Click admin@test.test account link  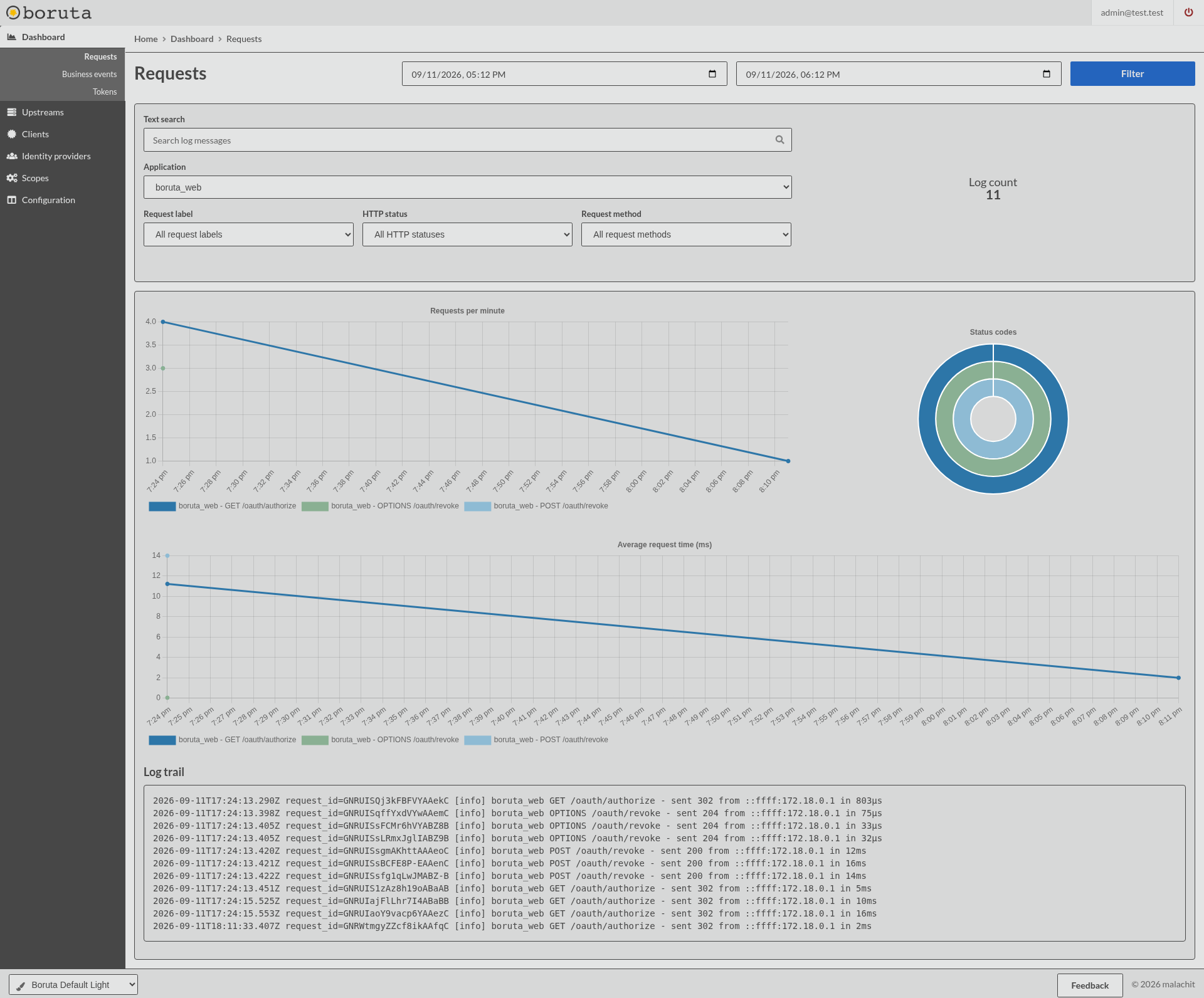[x=1131, y=13]
